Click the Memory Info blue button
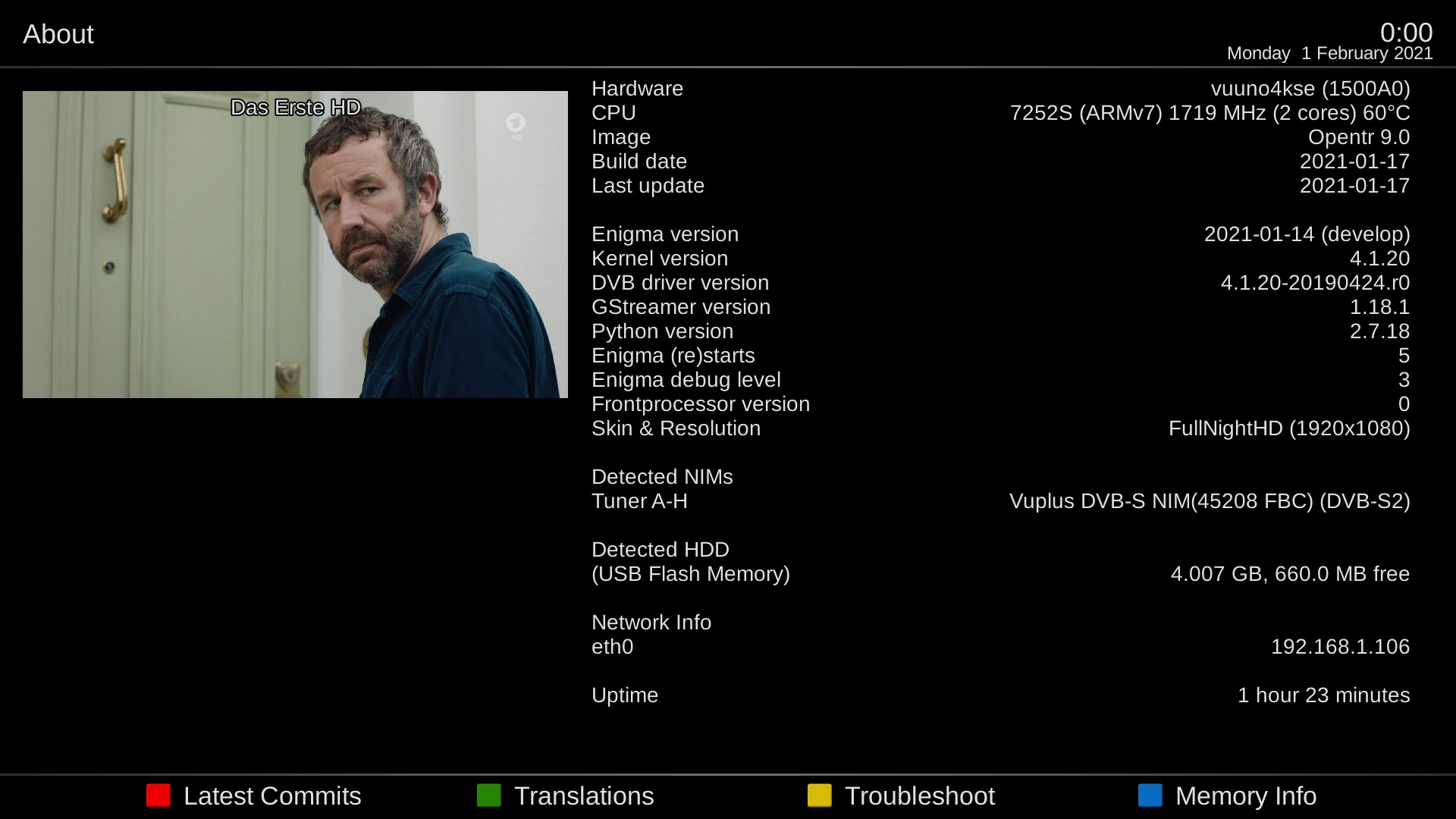The height and width of the screenshot is (819, 1456). pyautogui.click(x=1148, y=796)
